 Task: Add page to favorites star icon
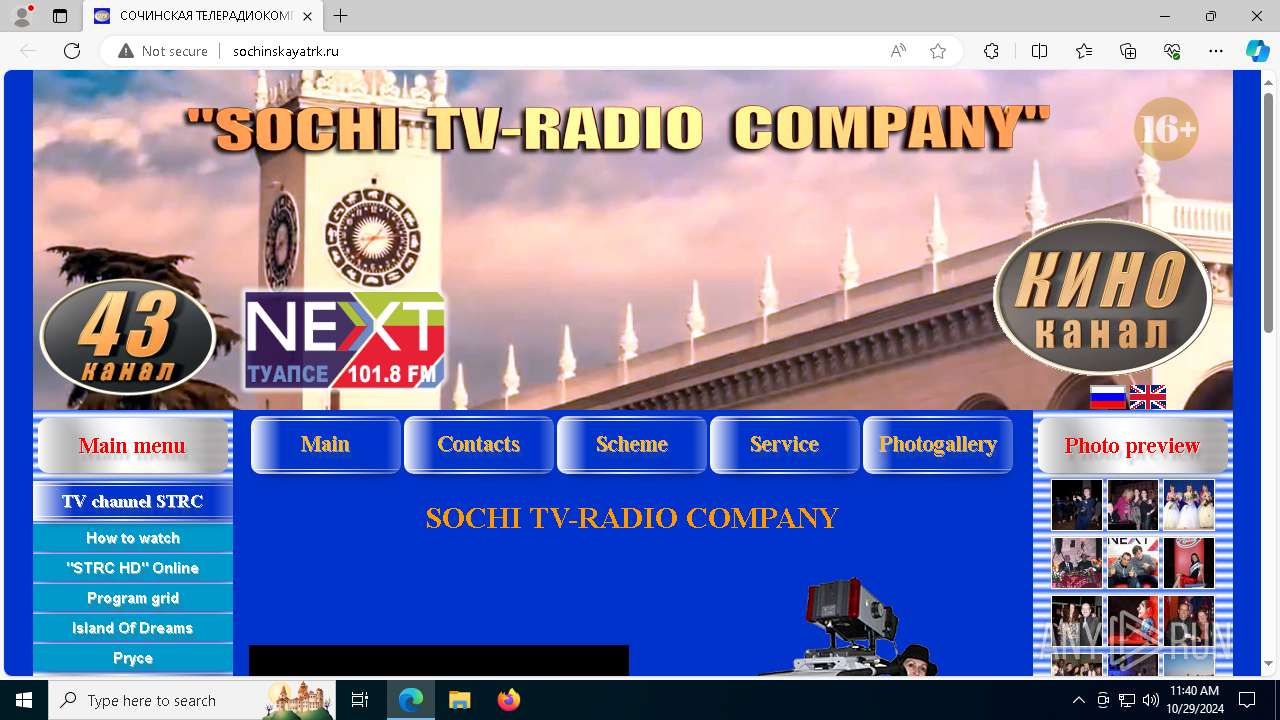pyautogui.click(x=938, y=51)
